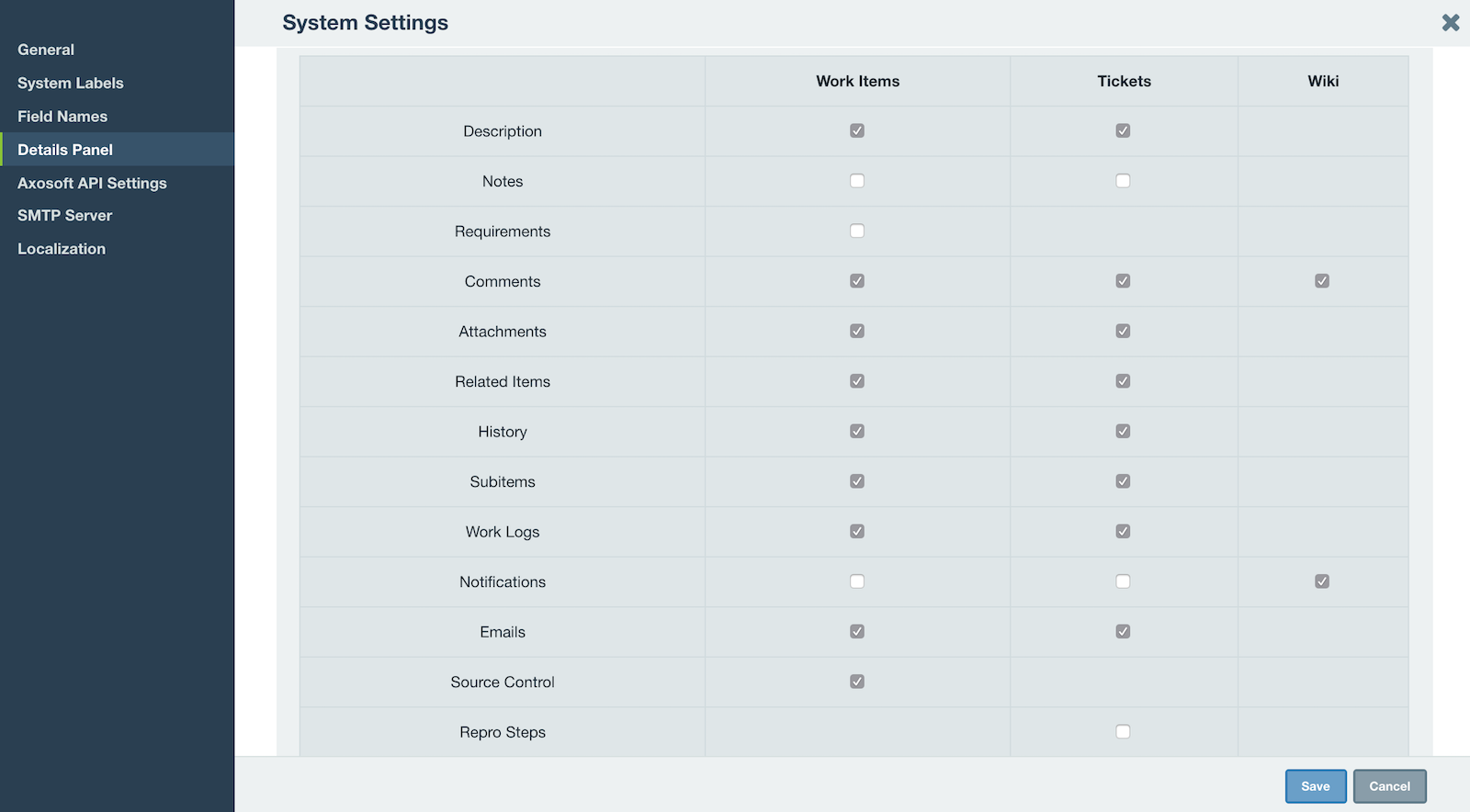Screen dimensions: 1470x812
Task: Enable Notifications for Work Items
Action: point(857,581)
